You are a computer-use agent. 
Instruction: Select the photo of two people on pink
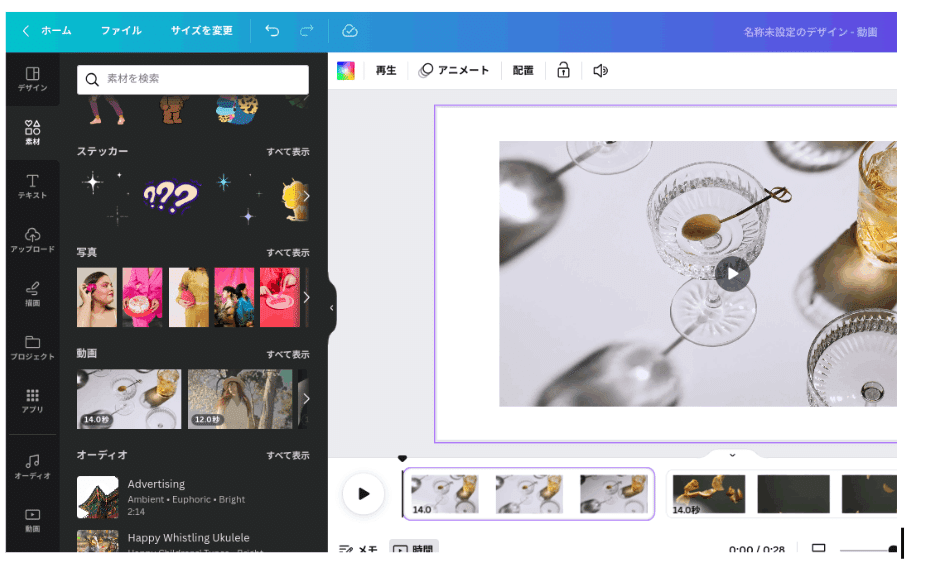[x=234, y=297]
